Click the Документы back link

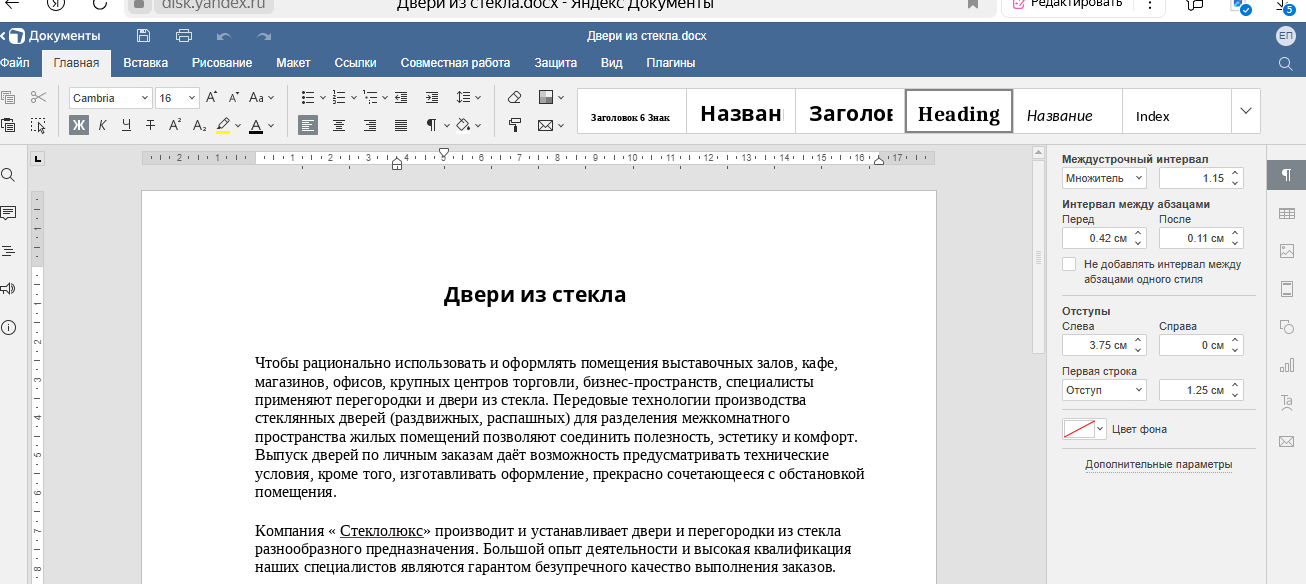tap(50, 36)
